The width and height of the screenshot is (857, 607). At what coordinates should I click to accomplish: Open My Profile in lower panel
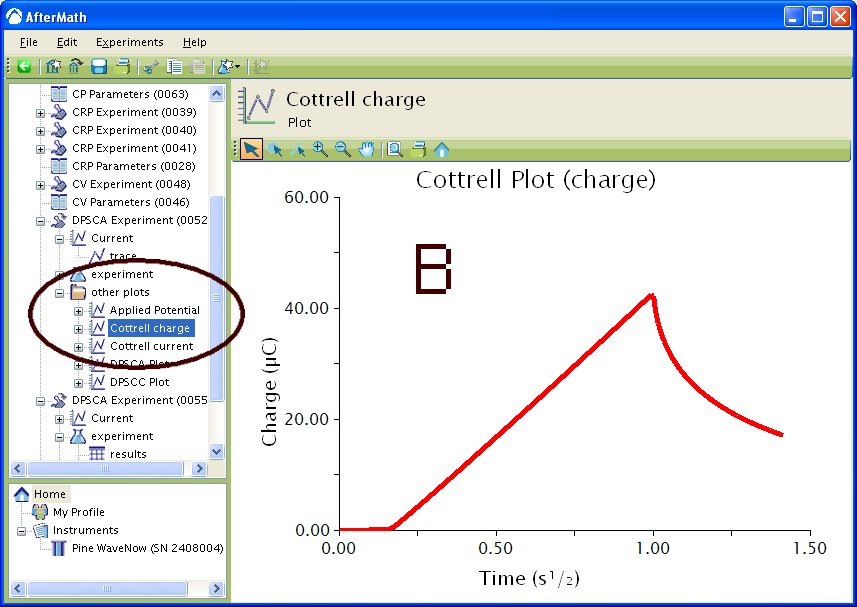[79, 512]
